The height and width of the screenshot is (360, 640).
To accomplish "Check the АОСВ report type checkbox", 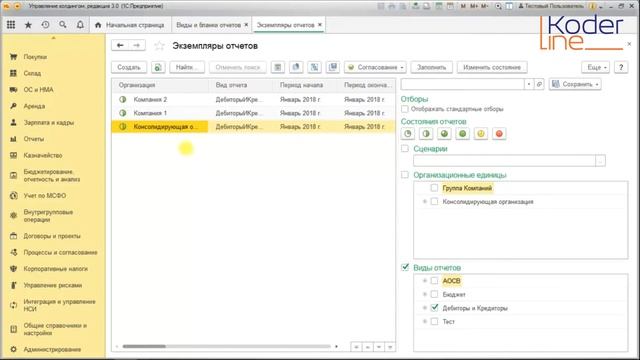I will coord(434,280).
